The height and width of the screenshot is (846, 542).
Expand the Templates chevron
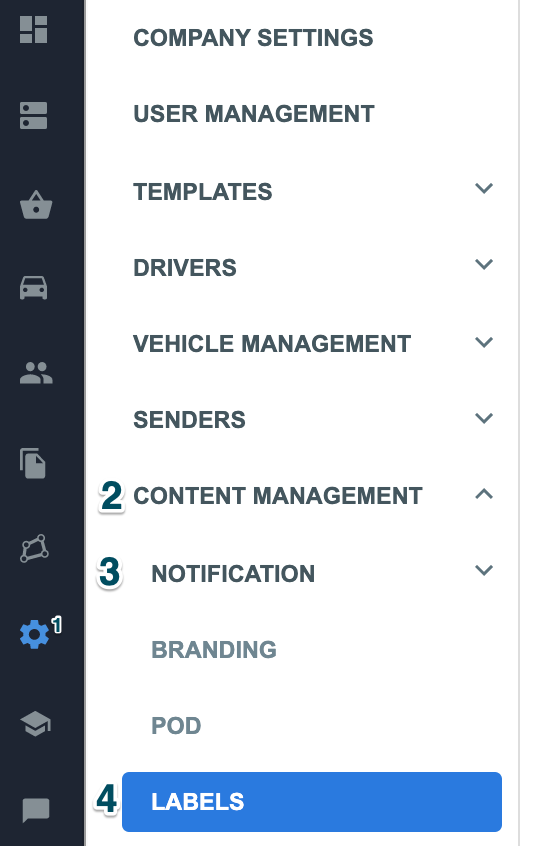(484, 188)
